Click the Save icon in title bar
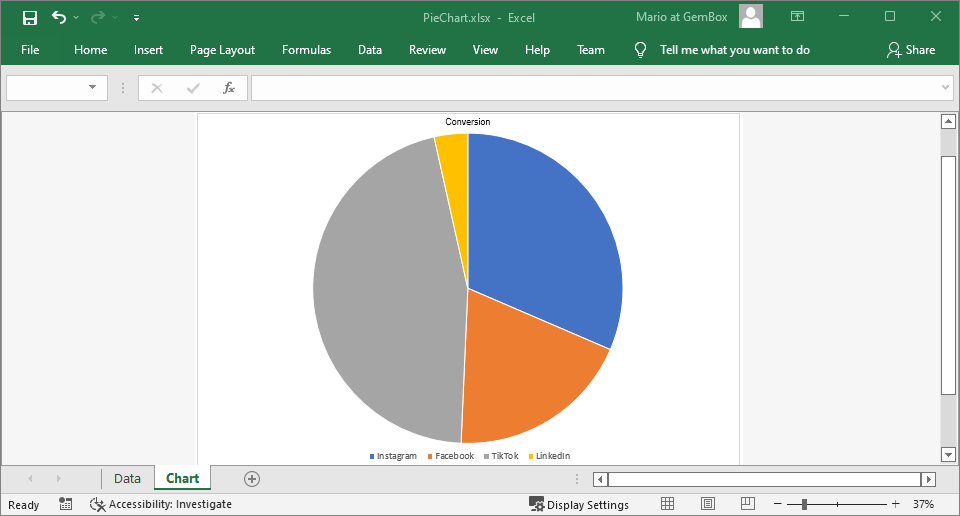Viewport: 960px width, 516px height. (30, 17)
